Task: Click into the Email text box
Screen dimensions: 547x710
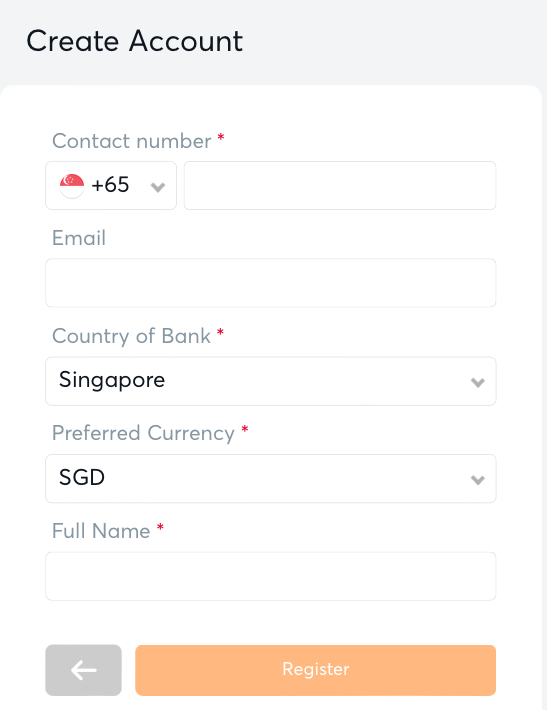Action: pyautogui.click(x=271, y=283)
